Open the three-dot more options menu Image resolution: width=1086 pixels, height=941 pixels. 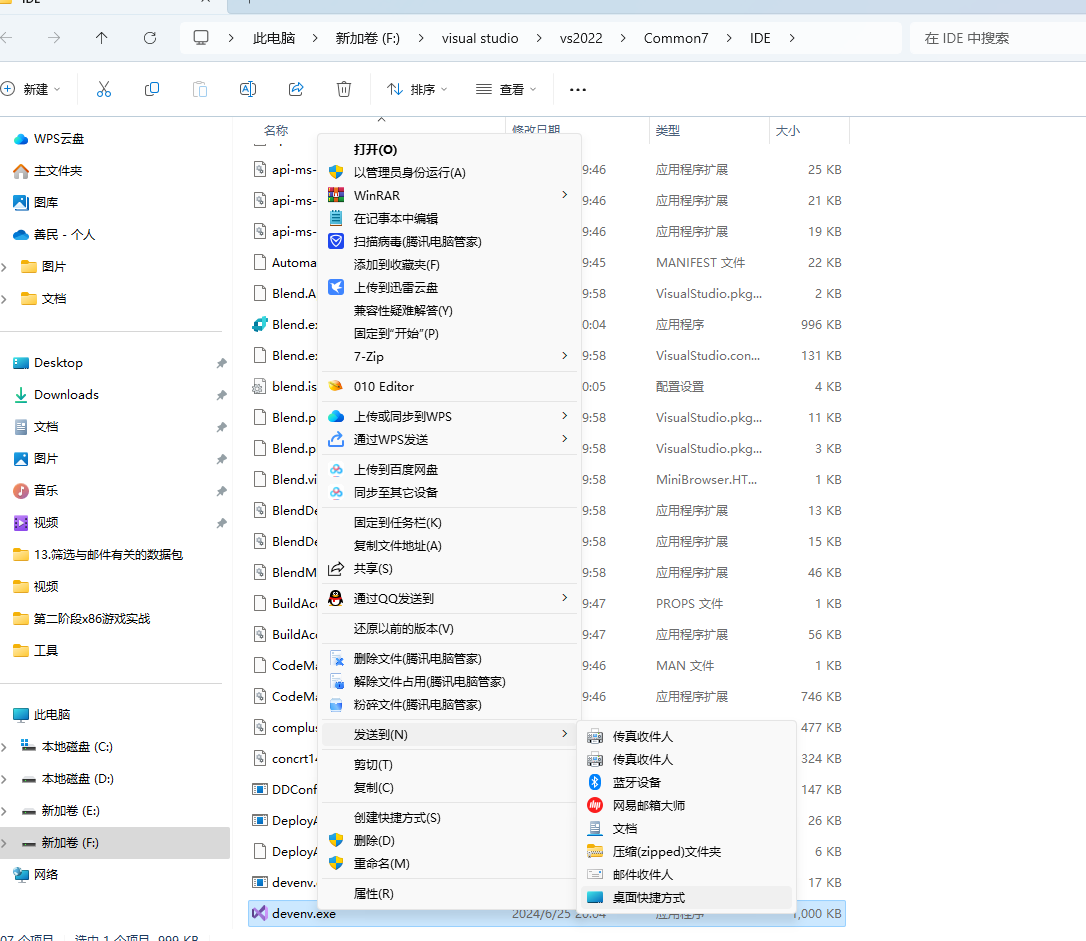click(578, 89)
